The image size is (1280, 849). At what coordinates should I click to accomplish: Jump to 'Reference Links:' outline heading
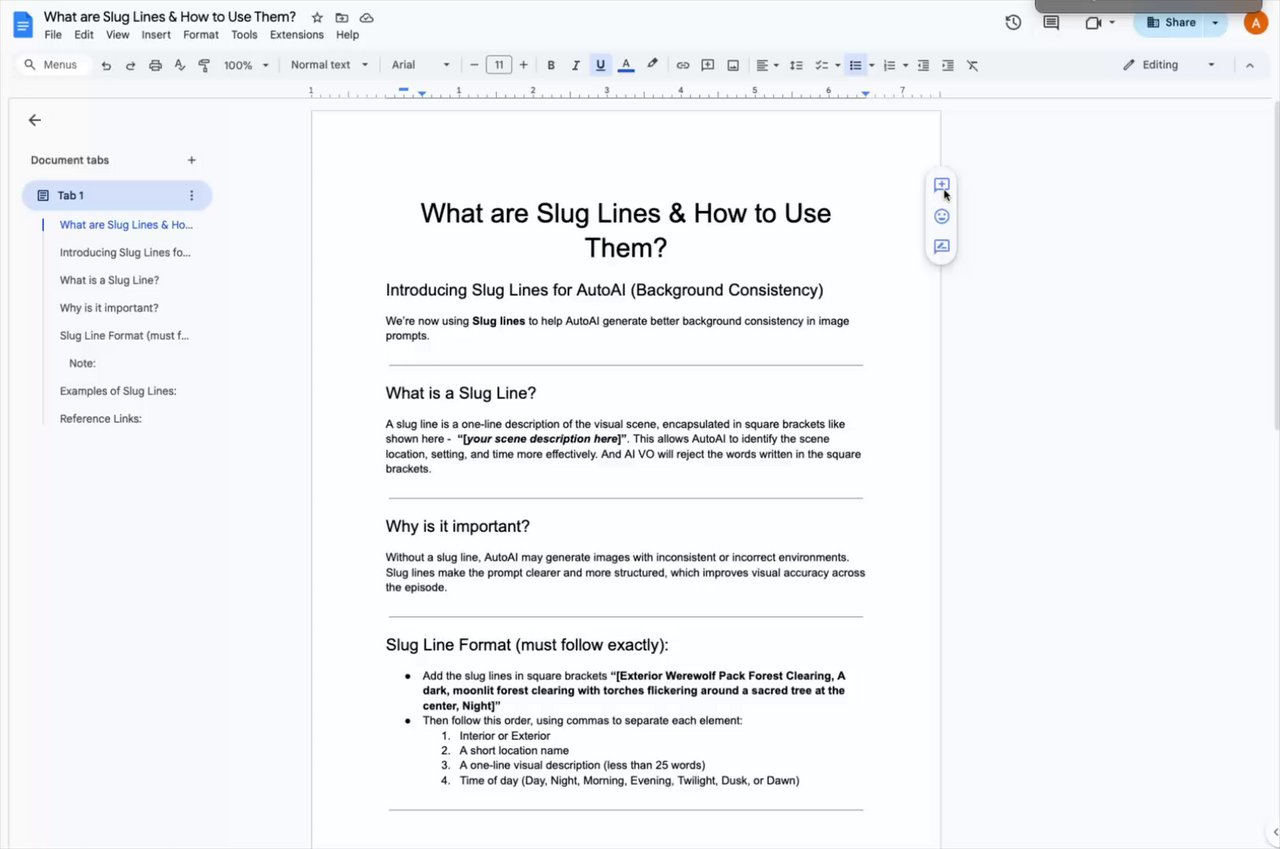pyautogui.click(x=100, y=419)
